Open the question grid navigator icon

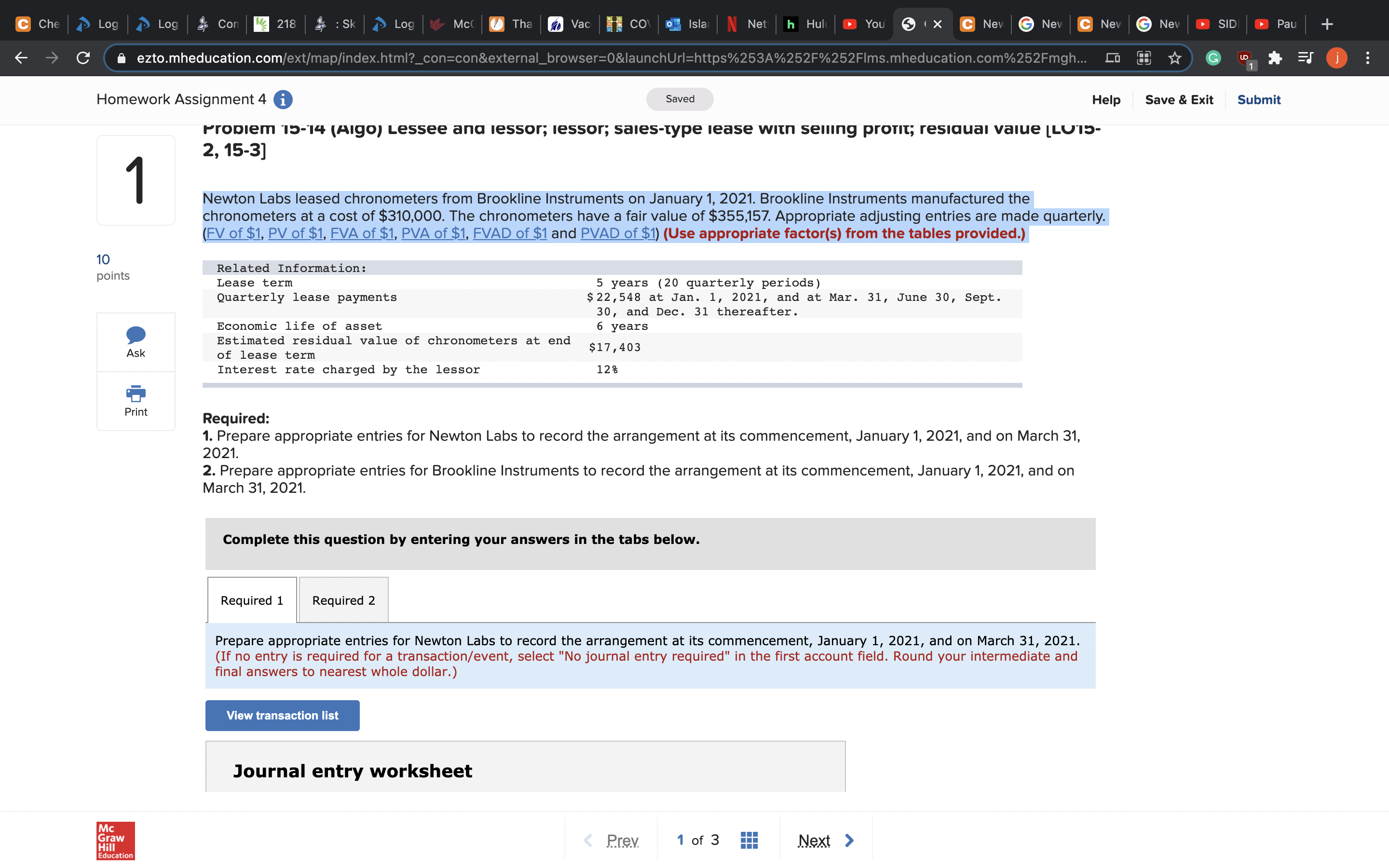(749, 841)
